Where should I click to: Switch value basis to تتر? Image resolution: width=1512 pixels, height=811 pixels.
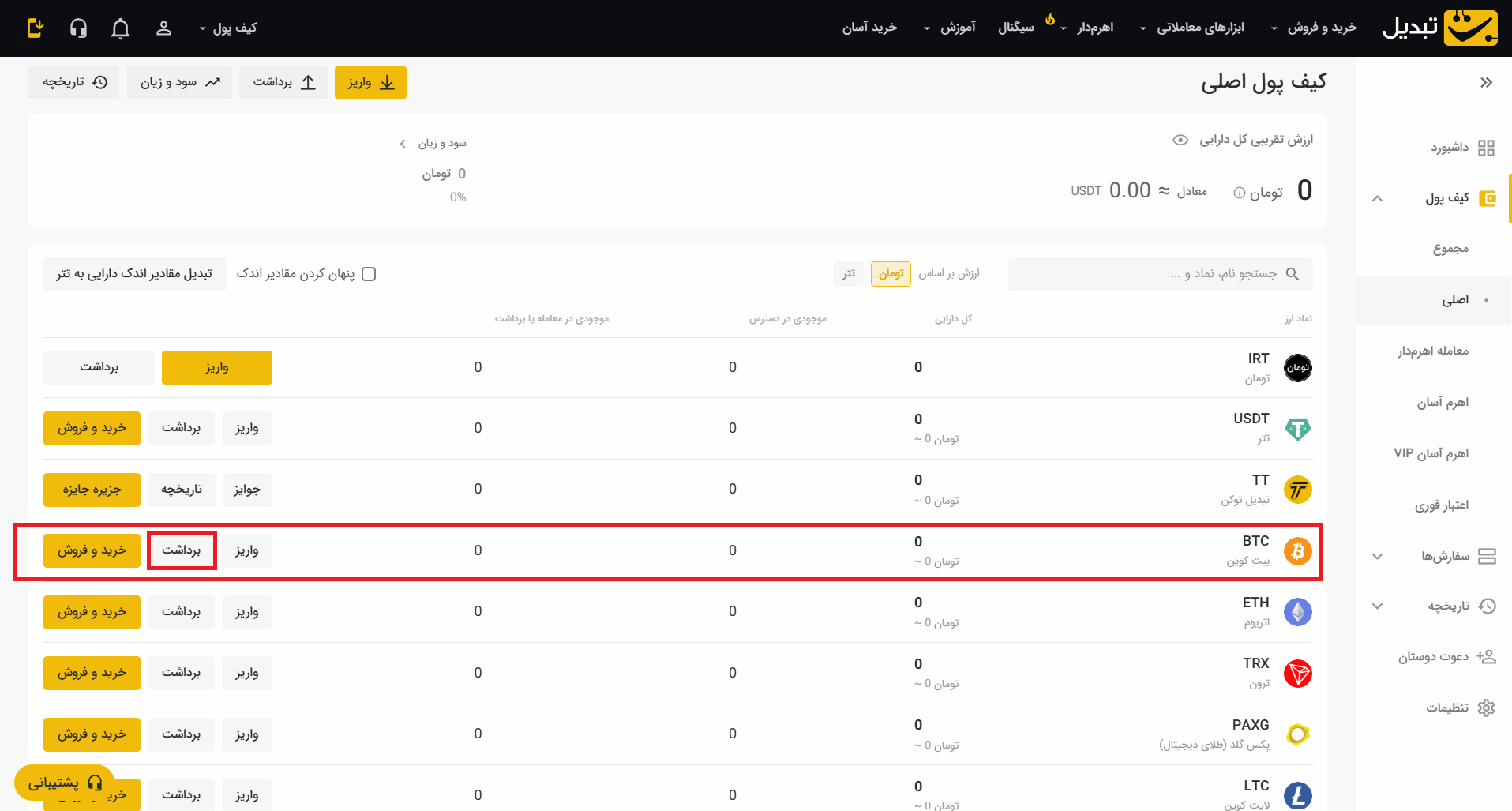point(848,273)
